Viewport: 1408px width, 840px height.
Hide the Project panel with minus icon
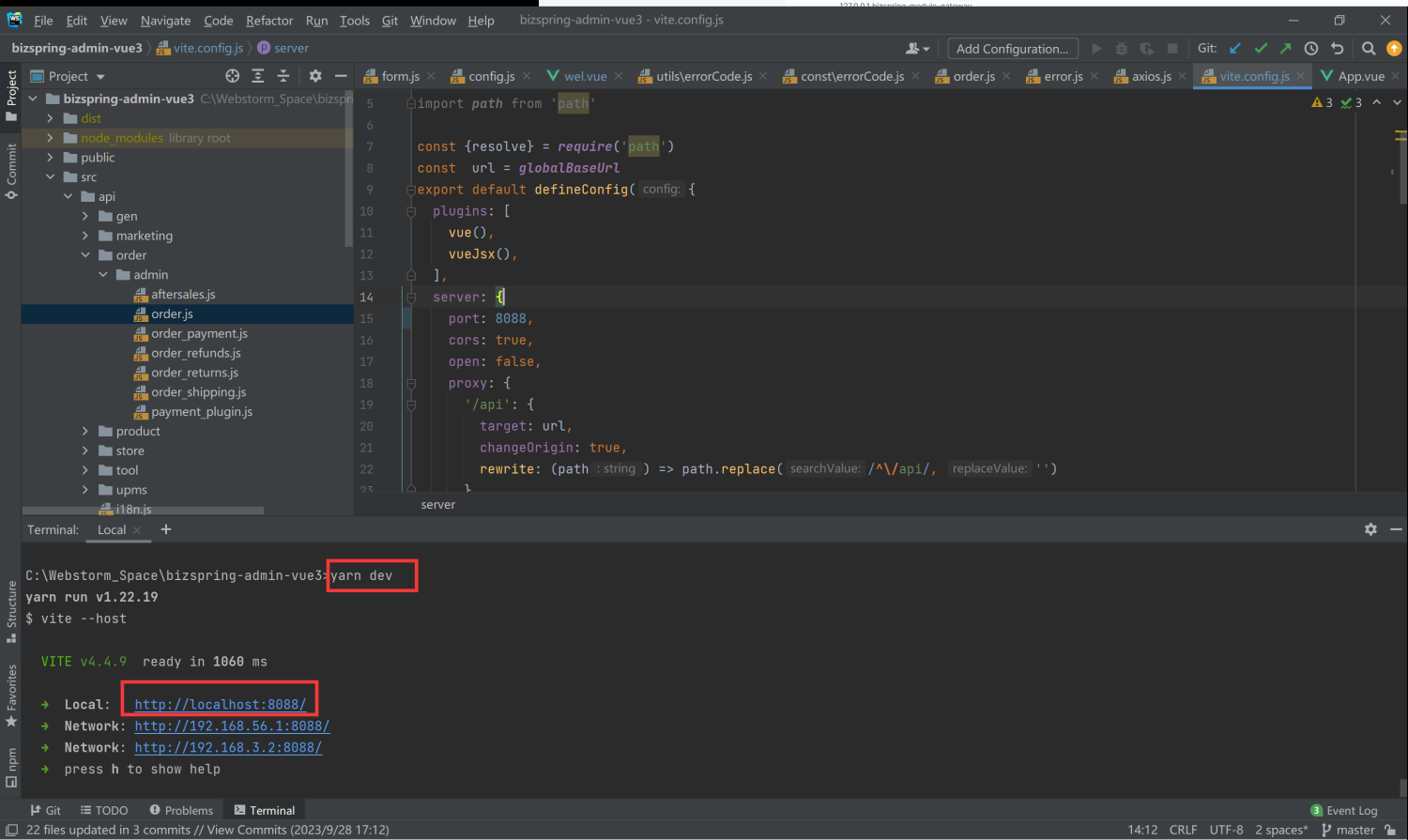pyautogui.click(x=341, y=76)
